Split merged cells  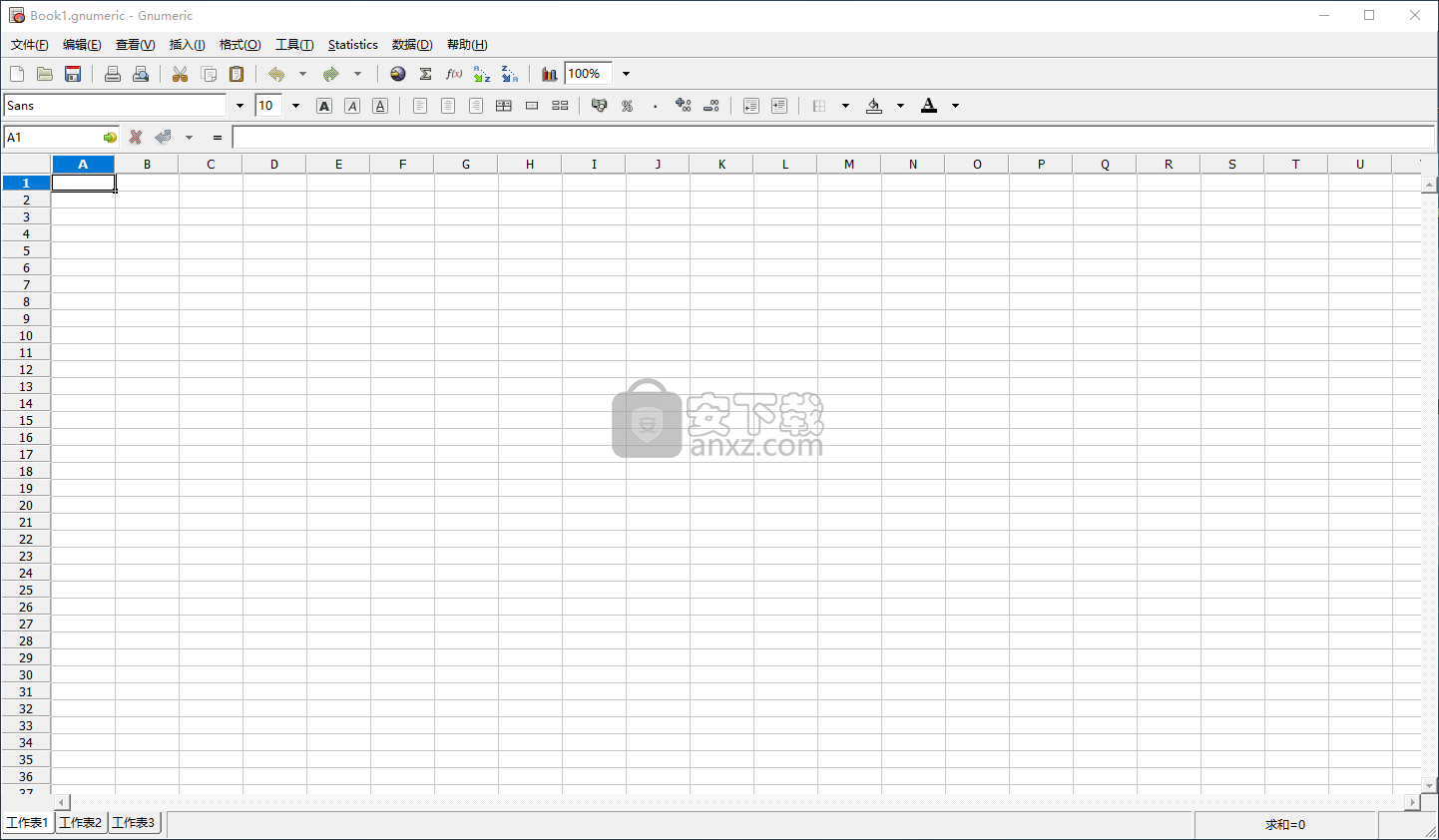tap(560, 106)
